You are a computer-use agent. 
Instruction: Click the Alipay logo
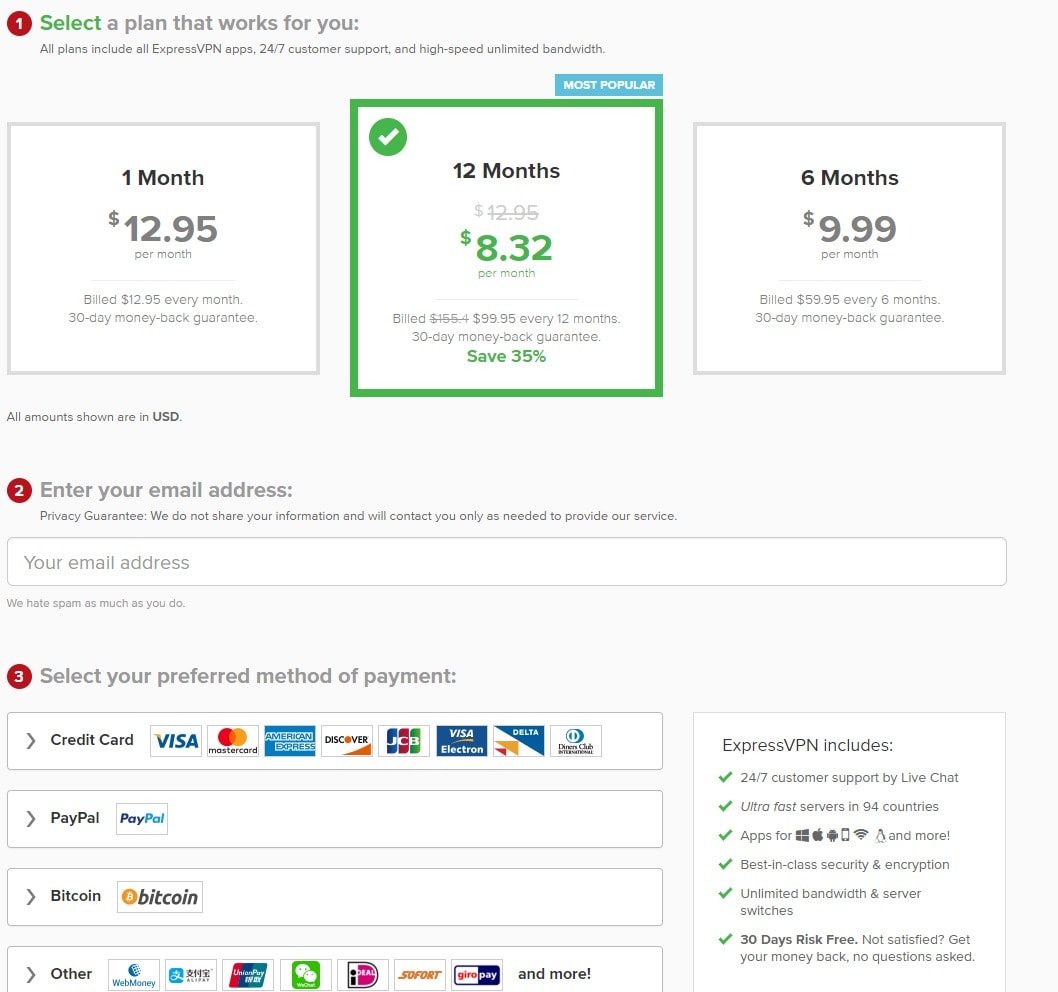pyautogui.click(x=191, y=975)
